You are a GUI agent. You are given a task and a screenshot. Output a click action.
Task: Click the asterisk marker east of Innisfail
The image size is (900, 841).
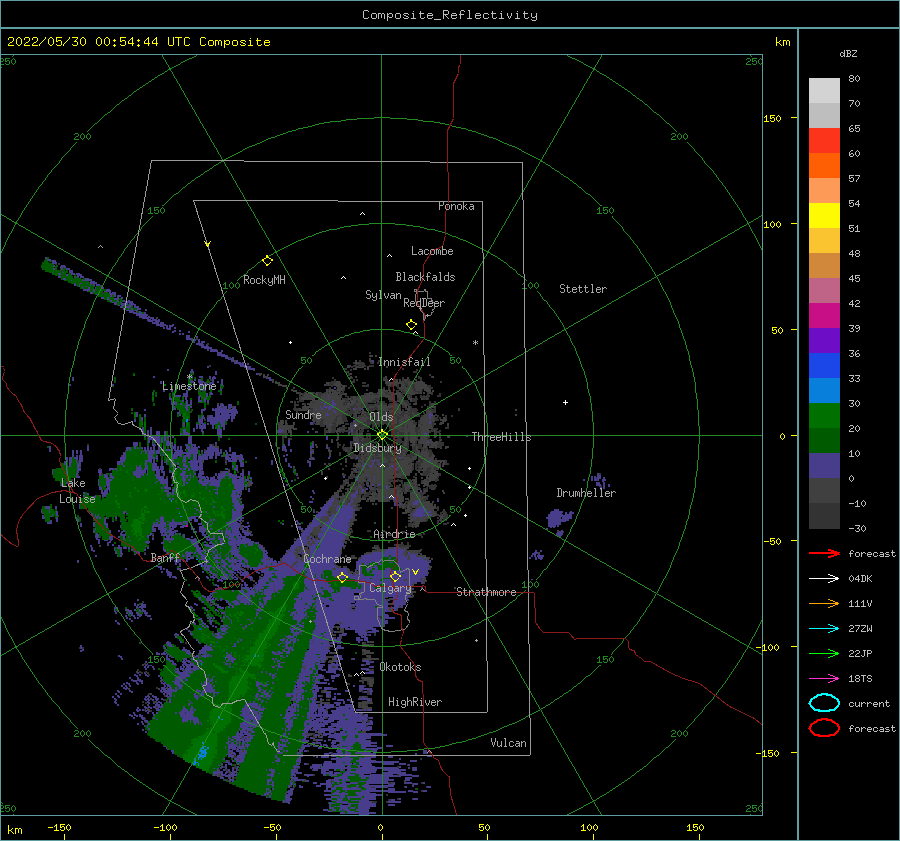475,343
